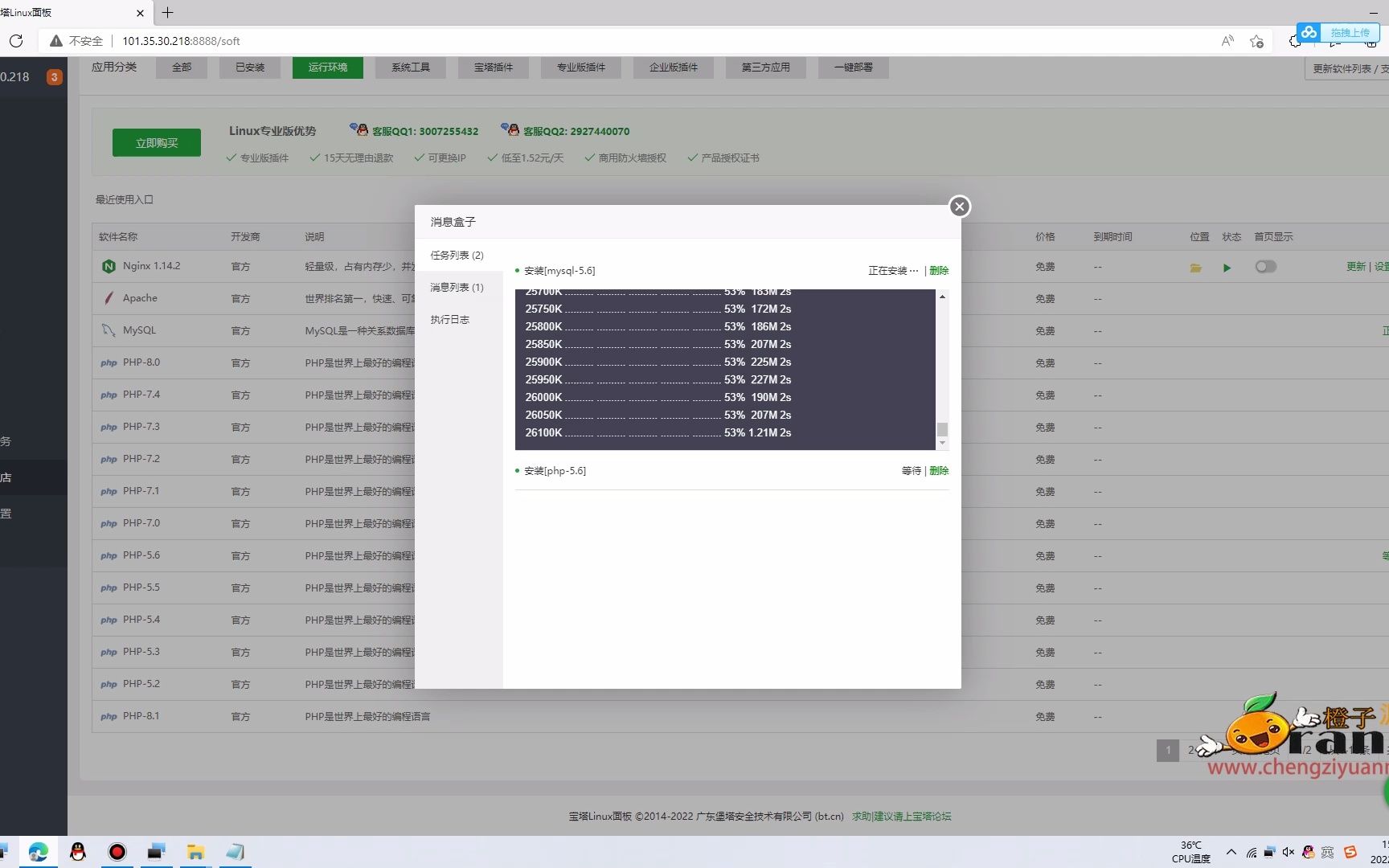Select the 企业版插件 category
This screenshot has height=868, width=1389.
tap(674, 68)
